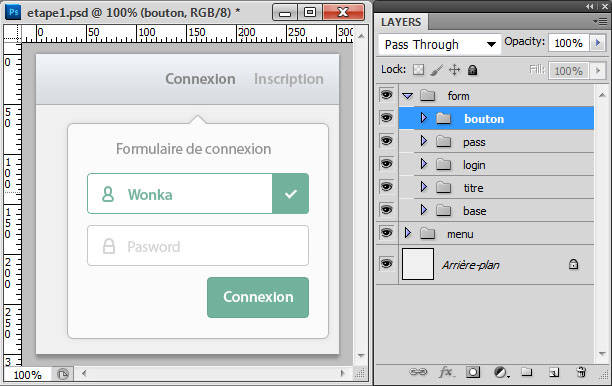Add a layer mask
The height and width of the screenshot is (386, 612).
click(x=473, y=372)
